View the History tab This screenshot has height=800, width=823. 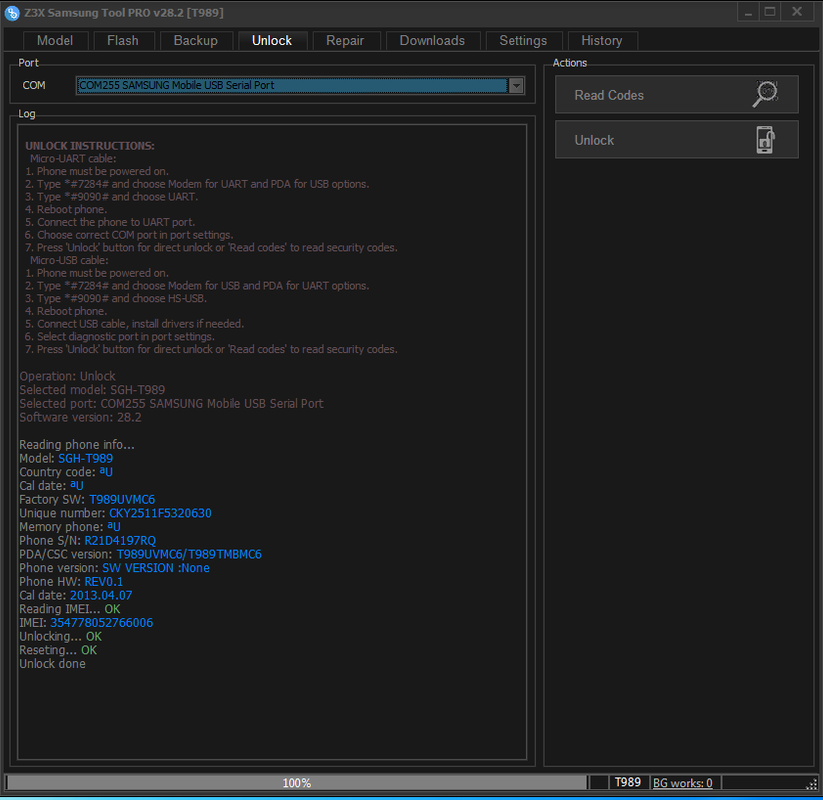602,40
